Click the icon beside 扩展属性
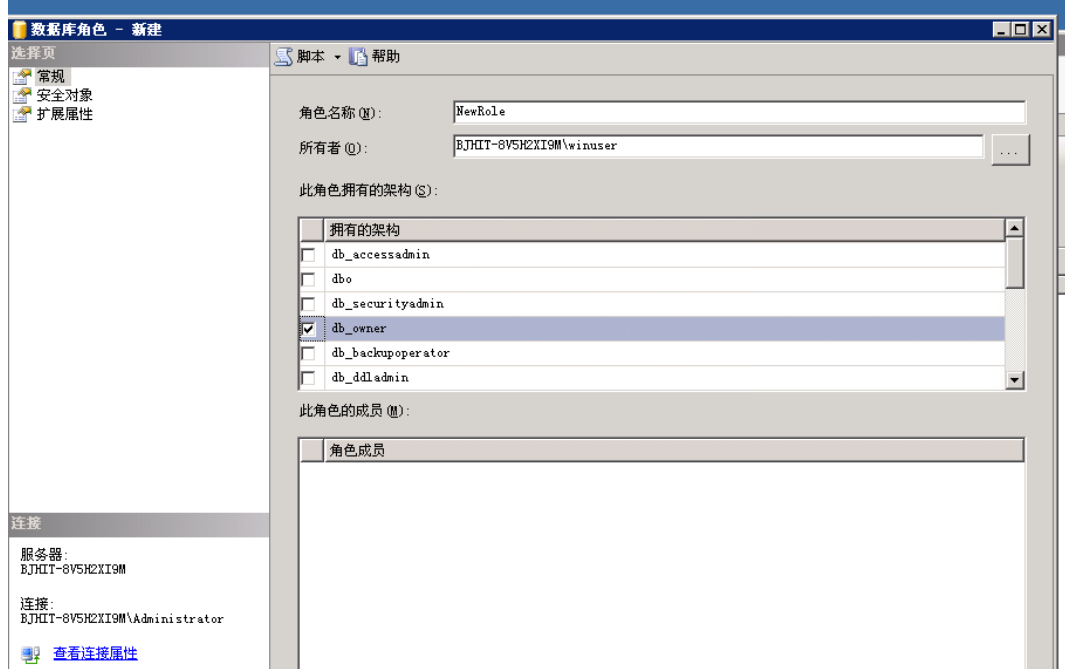This screenshot has width=1065, height=669. [x=22, y=114]
